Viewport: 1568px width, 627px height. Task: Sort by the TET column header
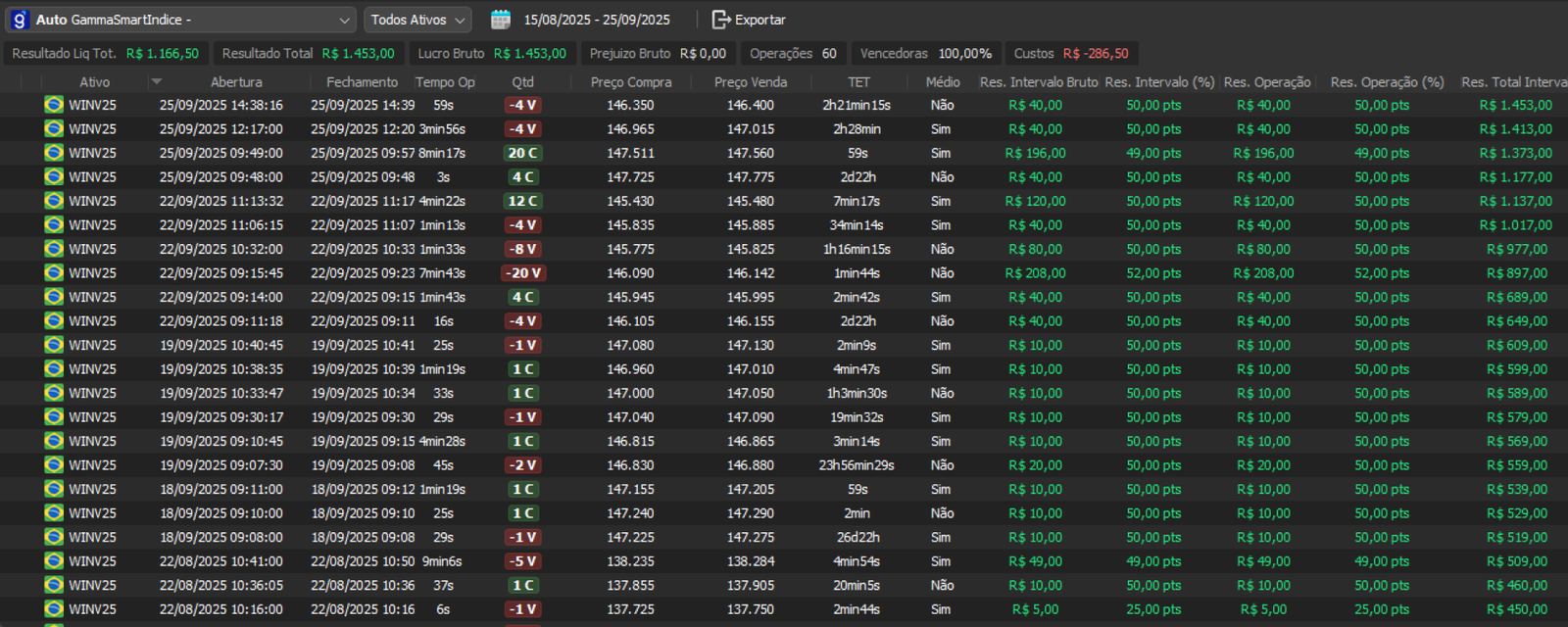click(858, 82)
